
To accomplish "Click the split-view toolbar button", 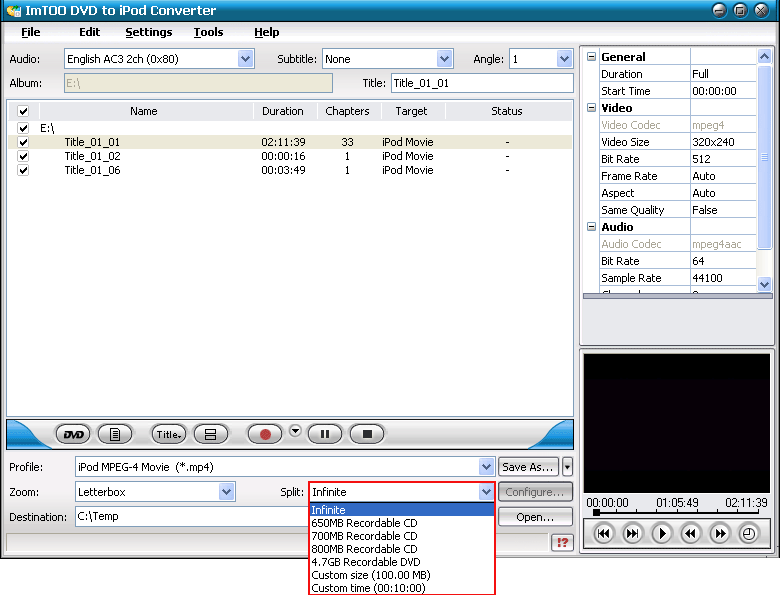I will 210,434.
